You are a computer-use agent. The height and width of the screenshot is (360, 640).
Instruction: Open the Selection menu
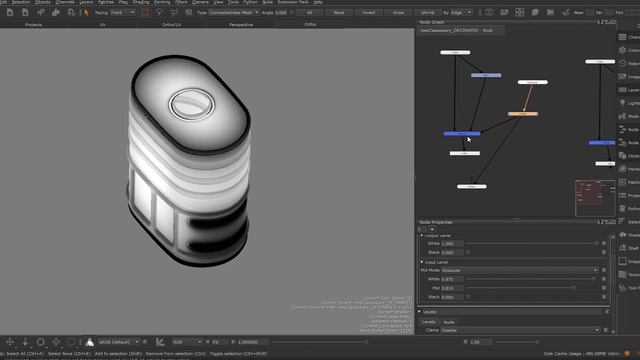pos(21,2)
